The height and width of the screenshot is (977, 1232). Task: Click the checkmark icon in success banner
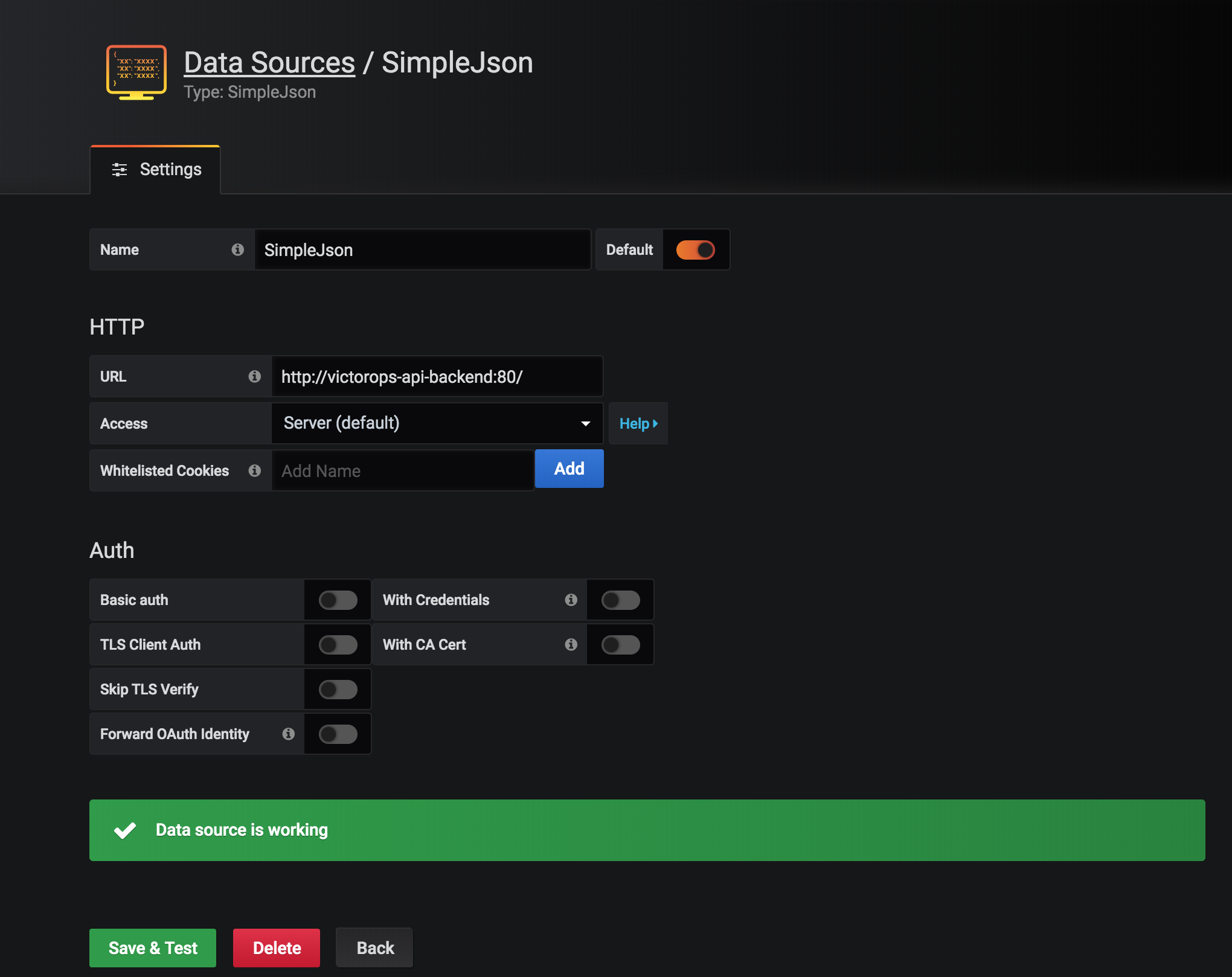[x=125, y=830]
